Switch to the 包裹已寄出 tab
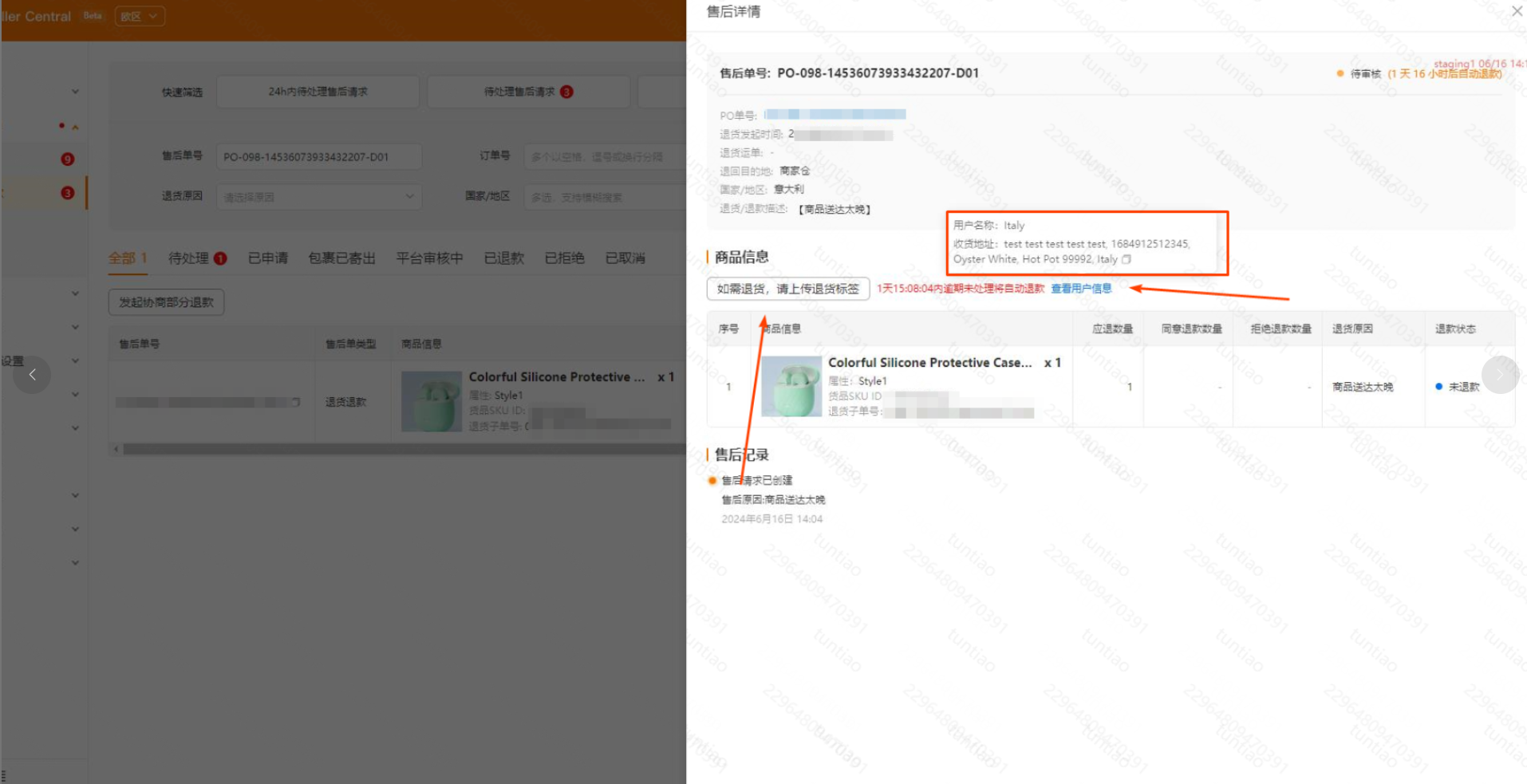 [x=341, y=257]
